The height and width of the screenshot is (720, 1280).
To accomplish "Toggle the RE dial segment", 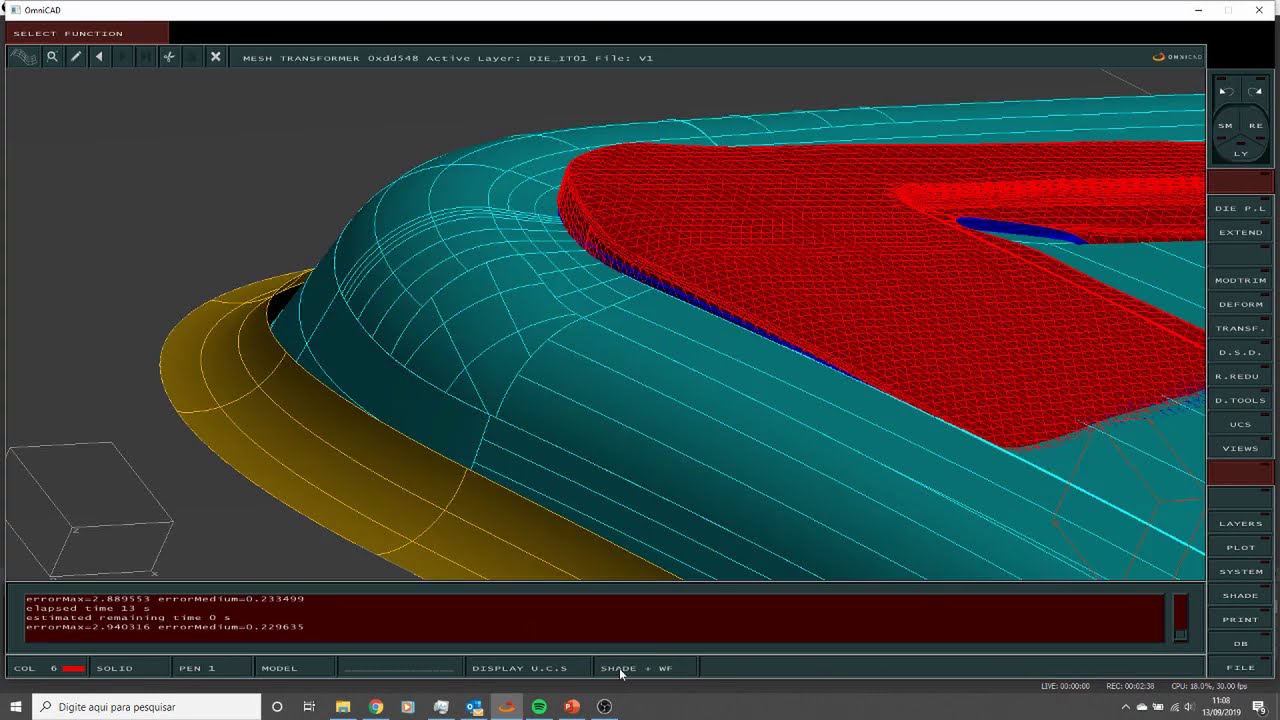I will point(1256,126).
